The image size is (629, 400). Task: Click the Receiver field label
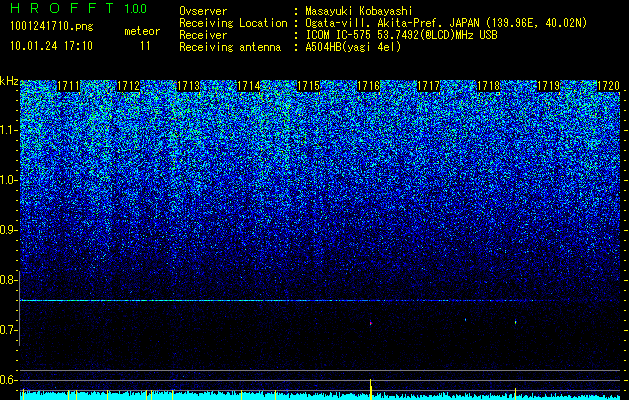pos(203,35)
